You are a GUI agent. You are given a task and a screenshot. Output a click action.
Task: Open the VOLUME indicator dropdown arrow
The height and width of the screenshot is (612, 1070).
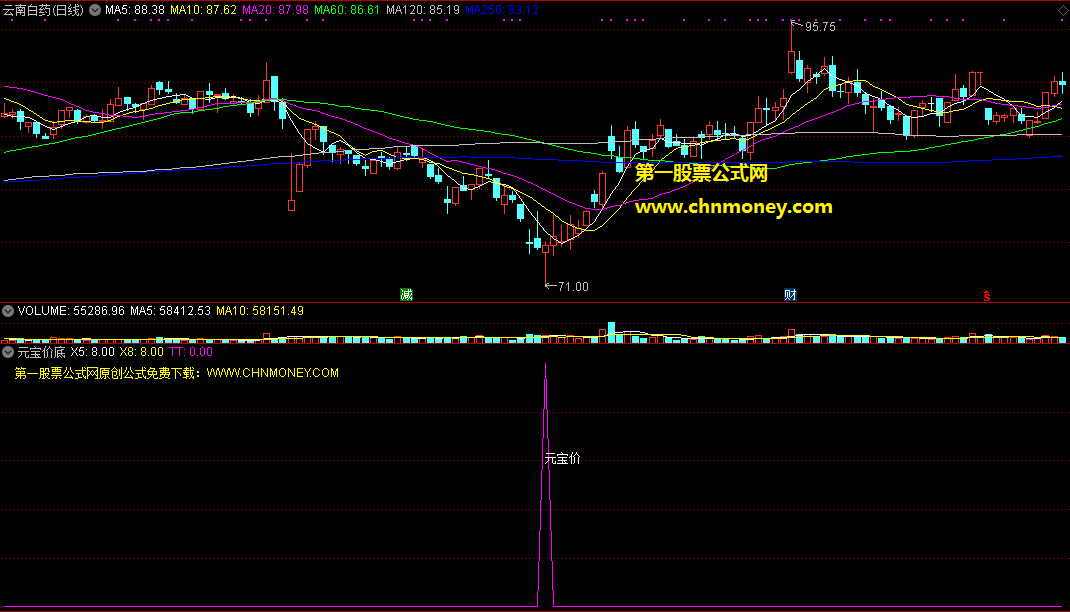(8, 311)
